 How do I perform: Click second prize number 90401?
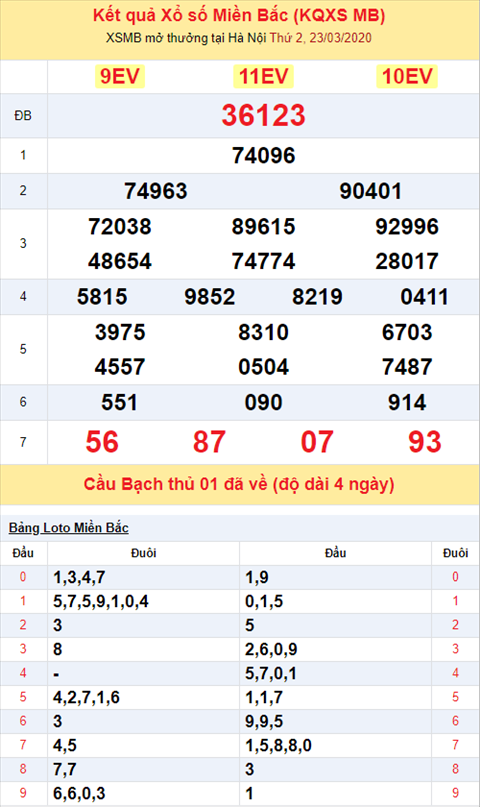pos(371,191)
